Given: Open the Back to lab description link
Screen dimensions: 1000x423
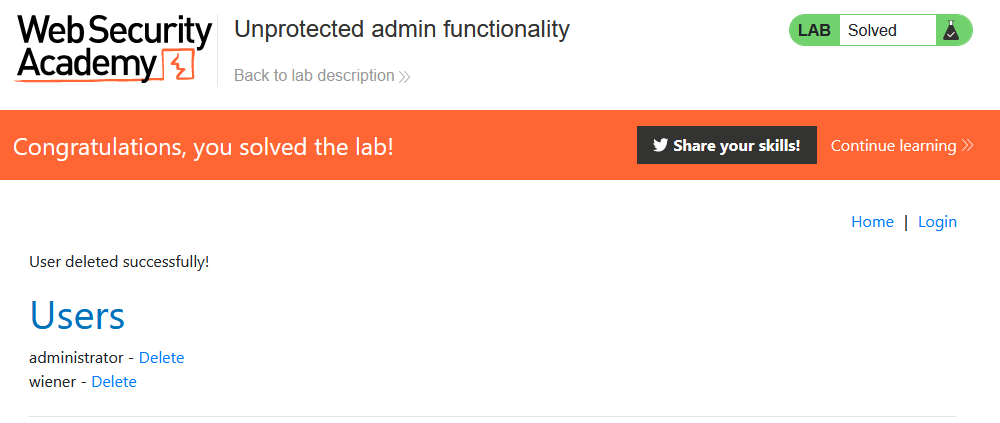Looking at the screenshot, I should tap(314, 76).
